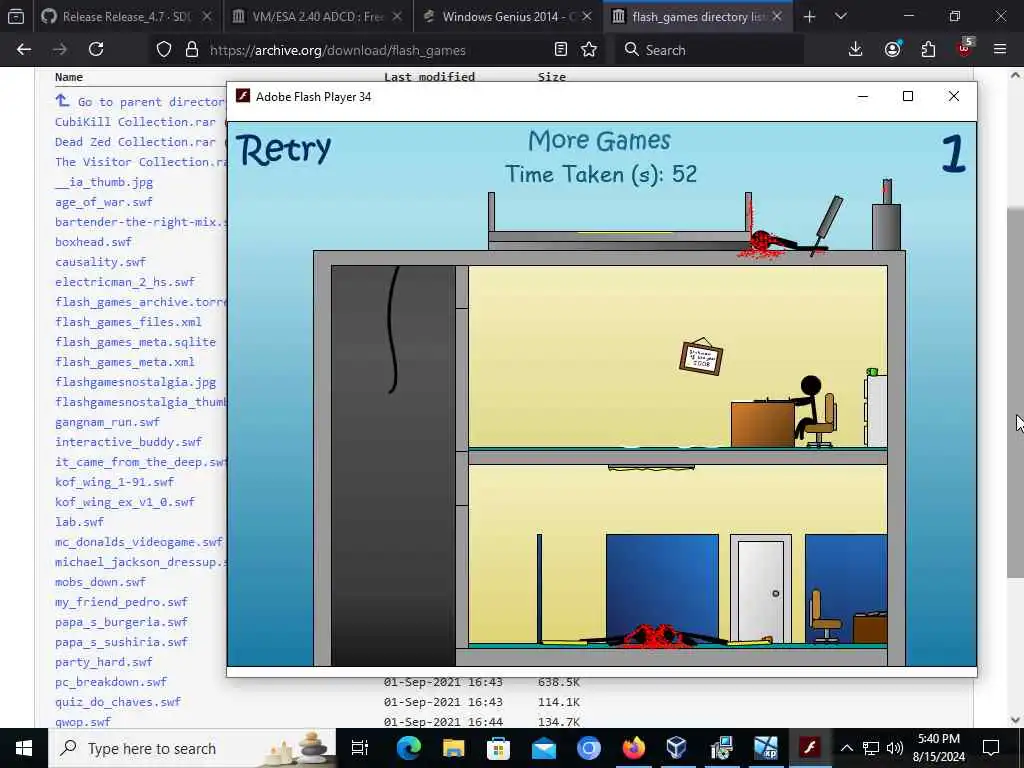Open papa_s_burgeria.swf link
Screen dimensions: 1024x768
(x=121, y=622)
